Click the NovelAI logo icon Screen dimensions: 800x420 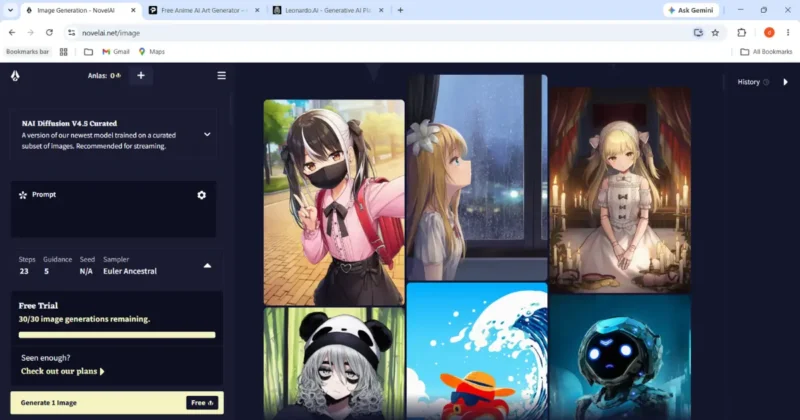15,76
